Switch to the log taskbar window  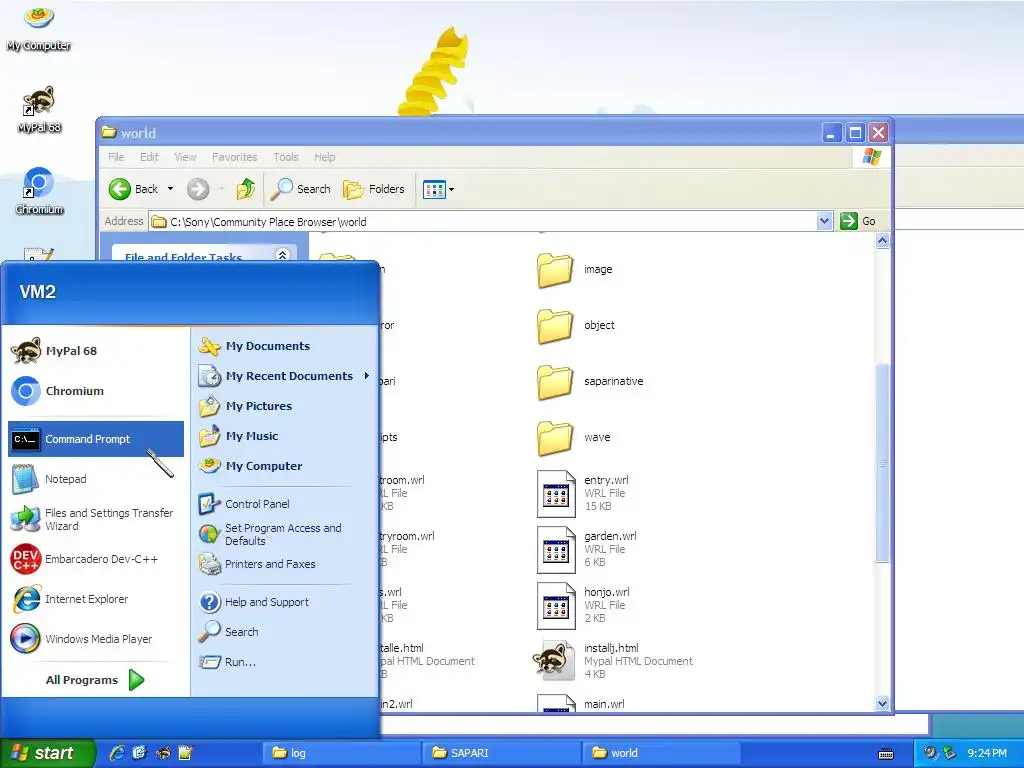(340, 753)
